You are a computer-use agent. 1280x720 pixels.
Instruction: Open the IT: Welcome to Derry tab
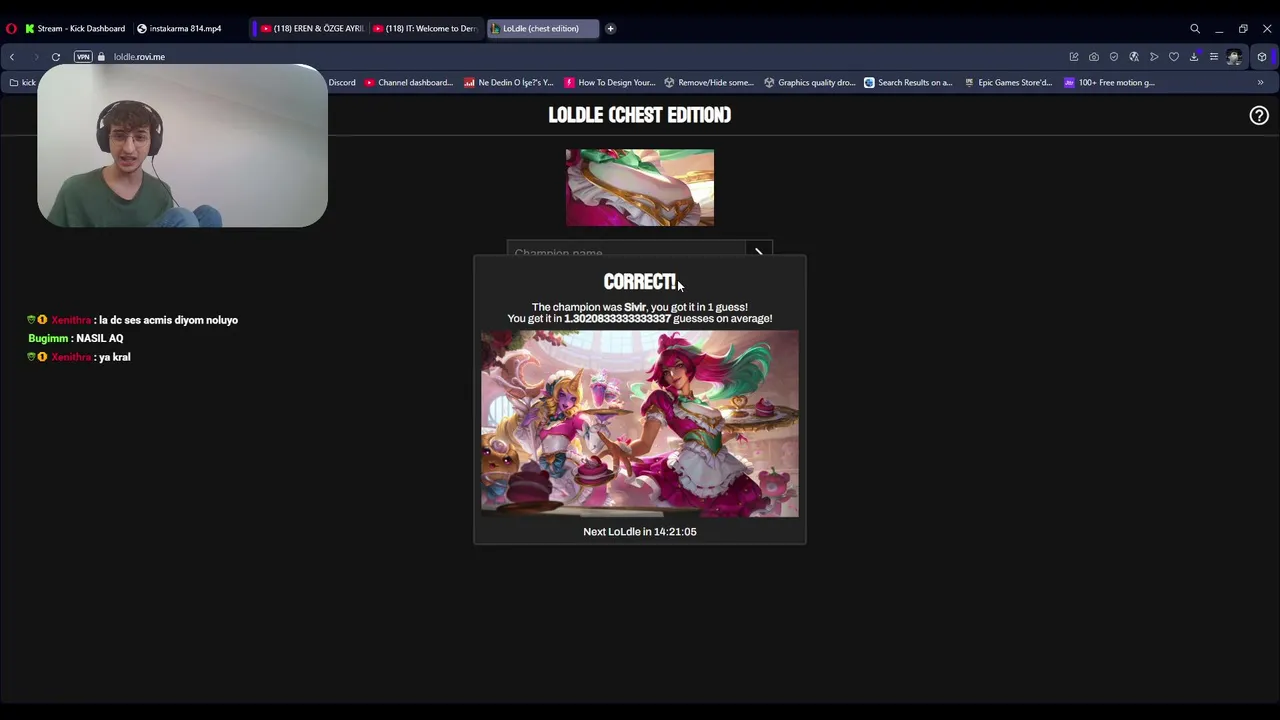point(426,29)
